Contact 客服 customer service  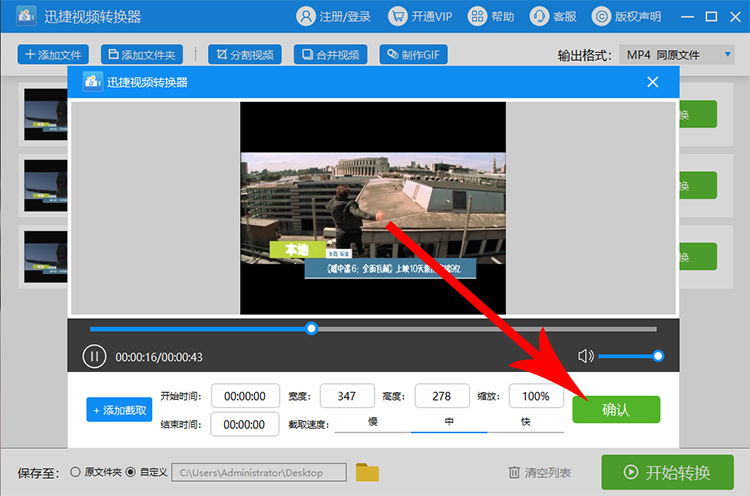coord(553,17)
